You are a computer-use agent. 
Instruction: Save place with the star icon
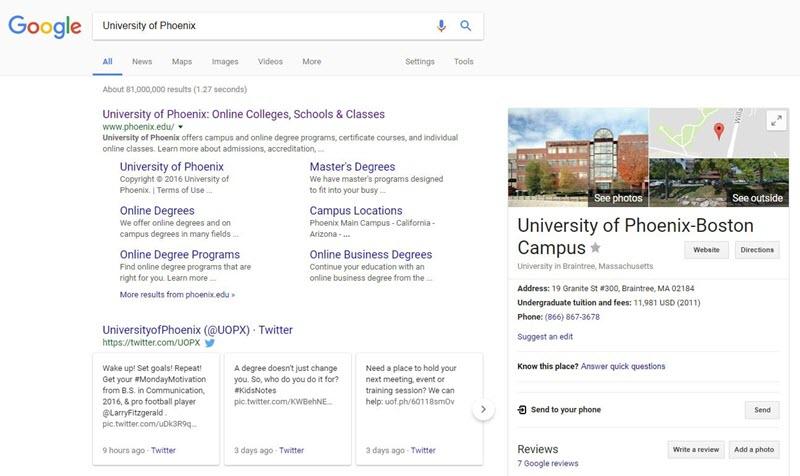pyautogui.click(x=595, y=248)
